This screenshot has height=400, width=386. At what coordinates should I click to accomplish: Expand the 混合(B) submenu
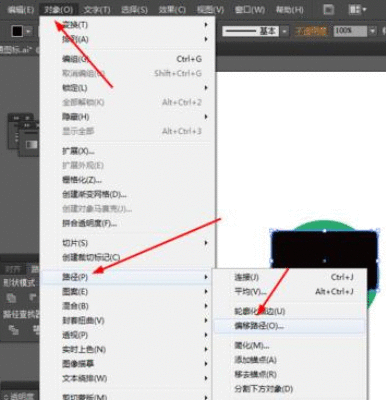click(127, 306)
